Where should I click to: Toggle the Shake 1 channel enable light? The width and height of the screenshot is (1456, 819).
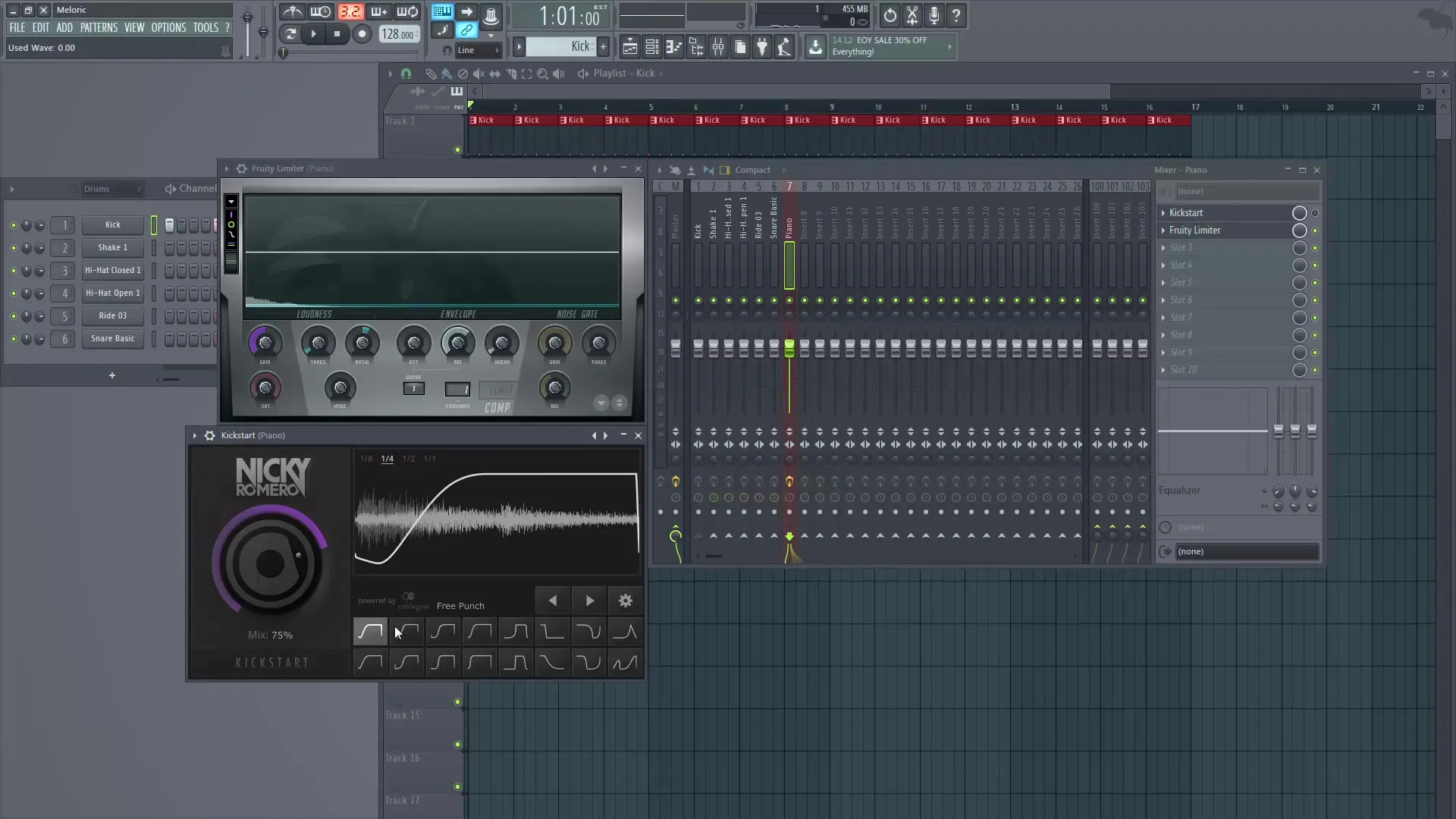point(13,248)
